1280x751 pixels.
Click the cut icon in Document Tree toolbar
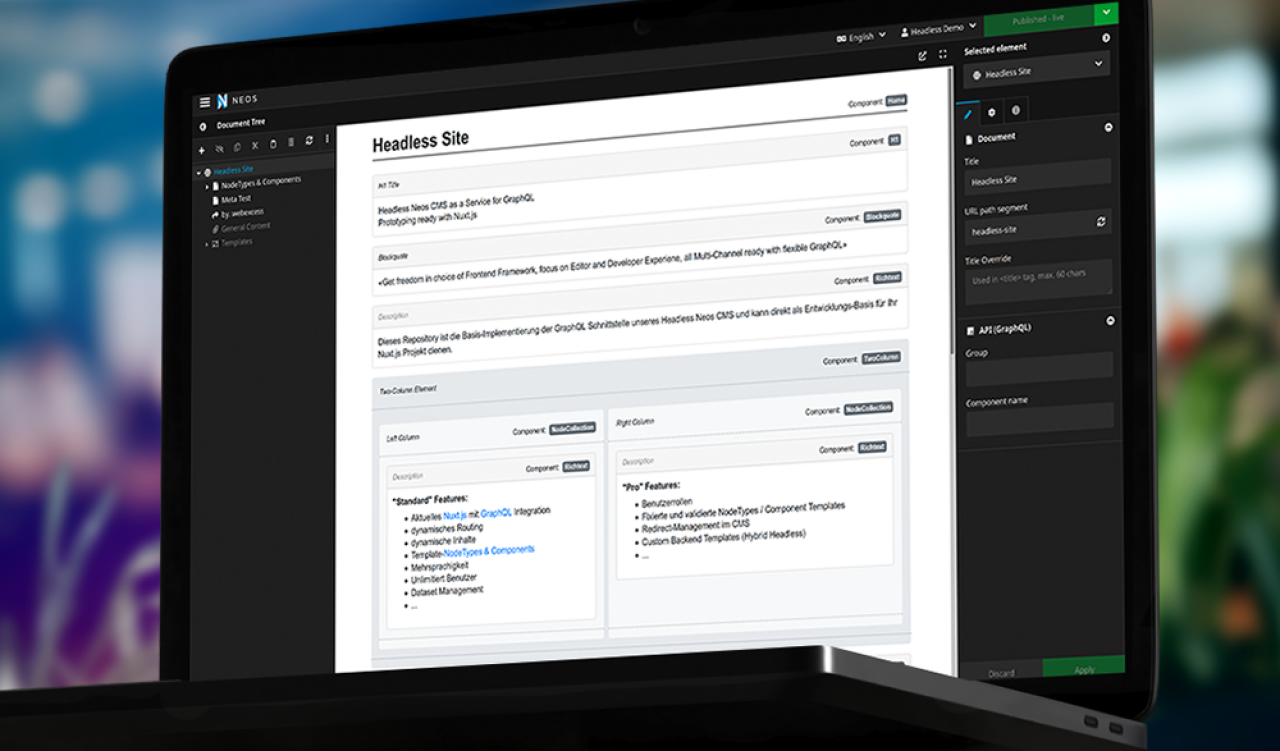255,146
